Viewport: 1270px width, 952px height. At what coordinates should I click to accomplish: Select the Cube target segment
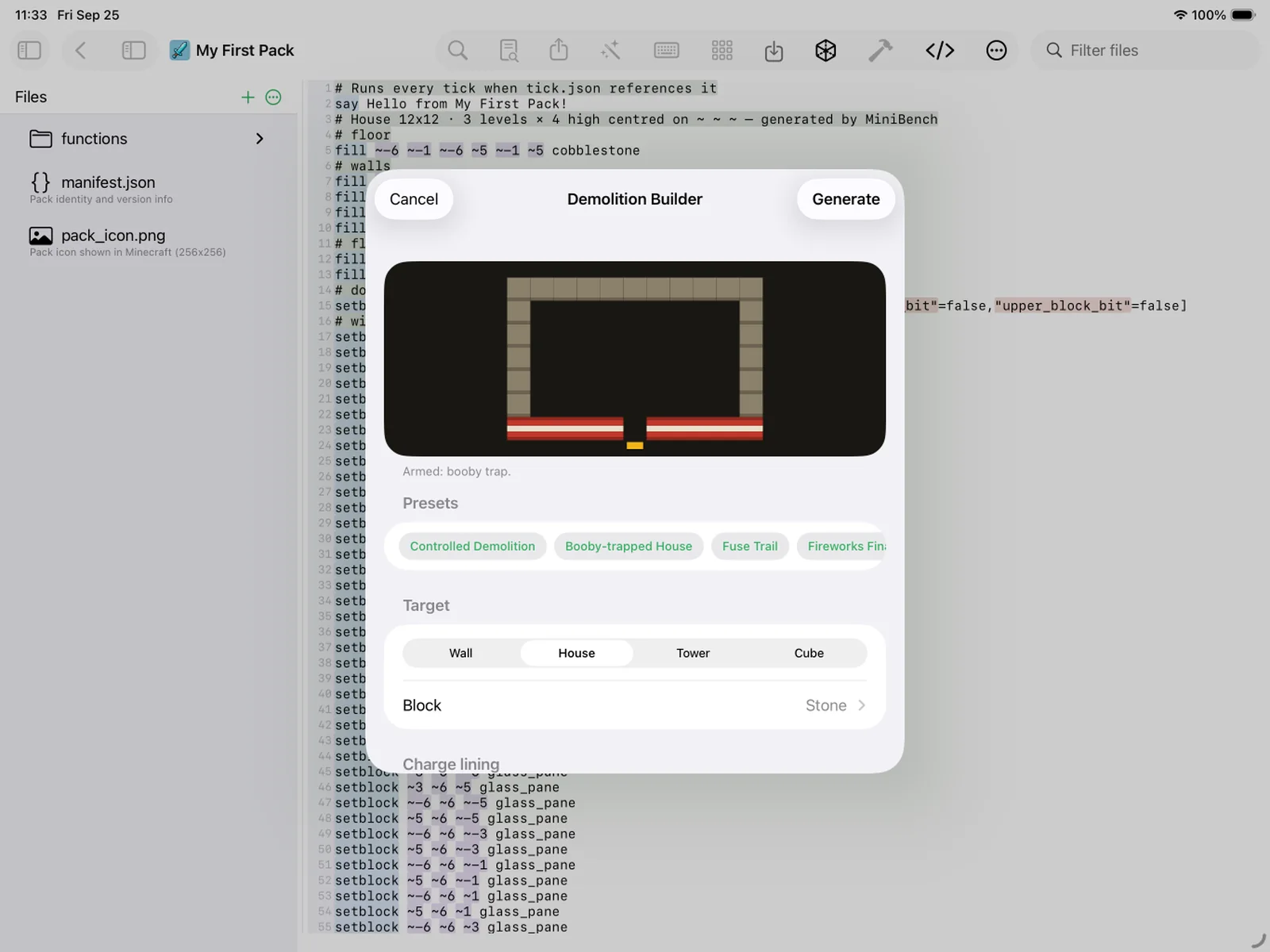(809, 653)
